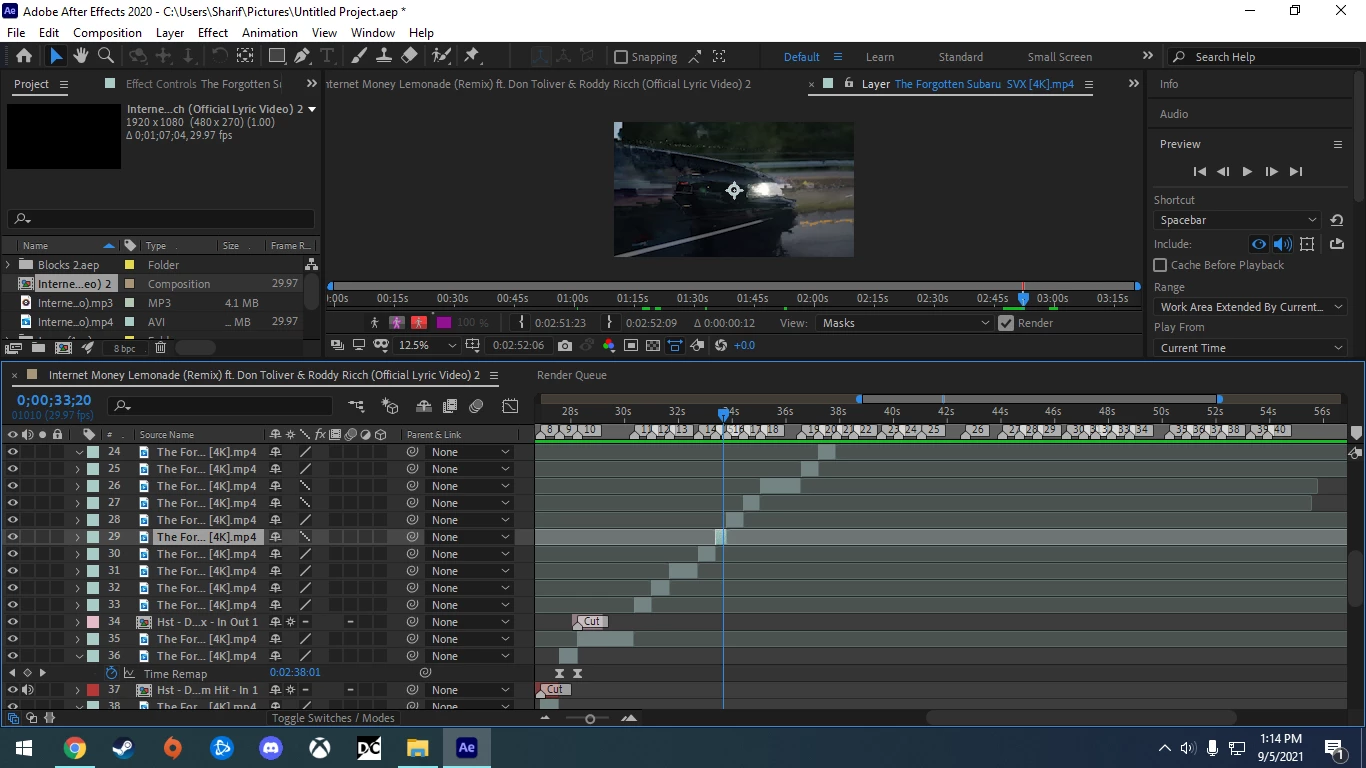Jump to first frame in Preview panel
Screen dimensions: 1366x768
click(x=1200, y=172)
